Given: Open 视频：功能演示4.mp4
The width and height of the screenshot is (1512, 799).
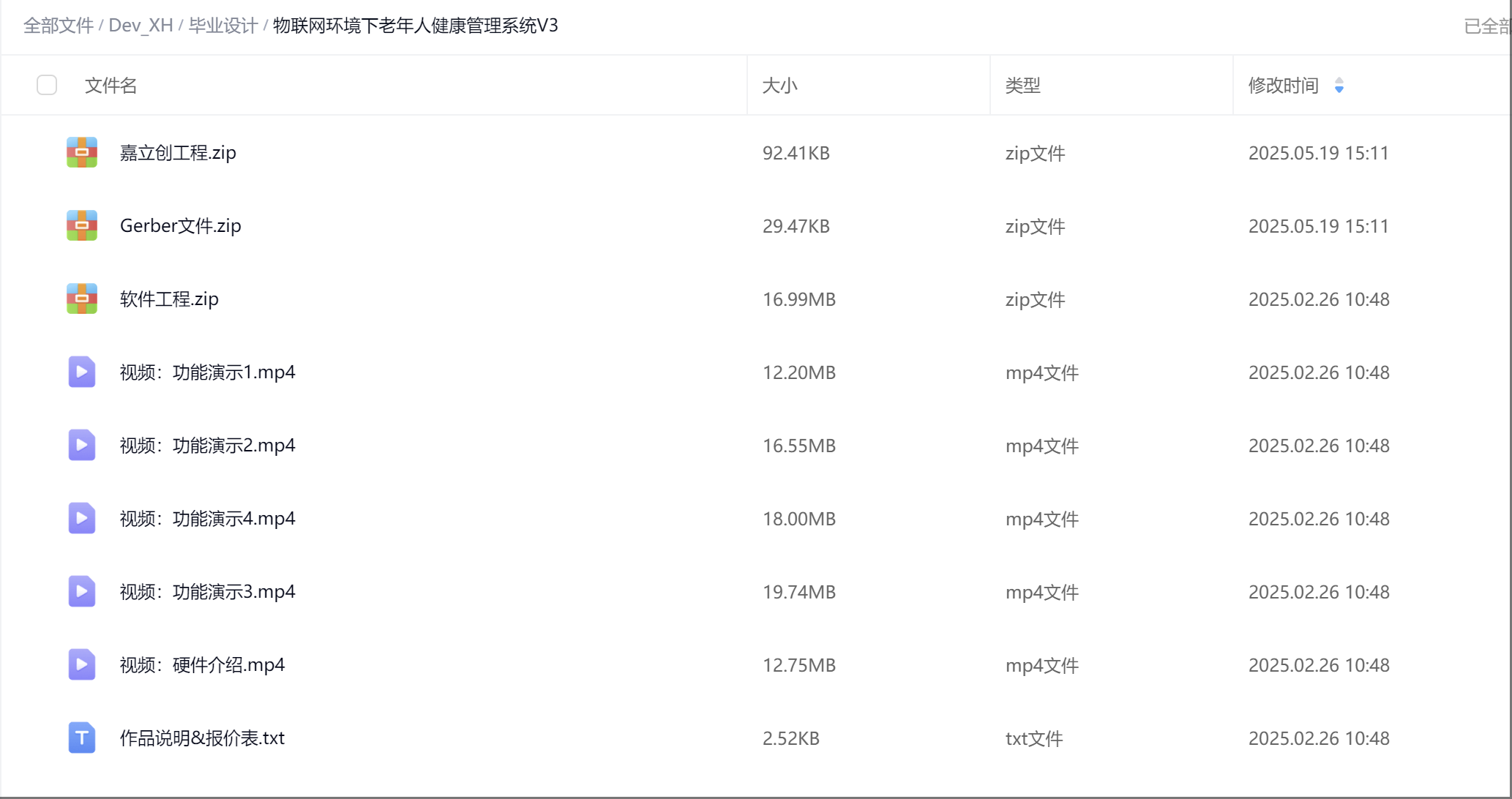Looking at the screenshot, I should coord(208,519).
